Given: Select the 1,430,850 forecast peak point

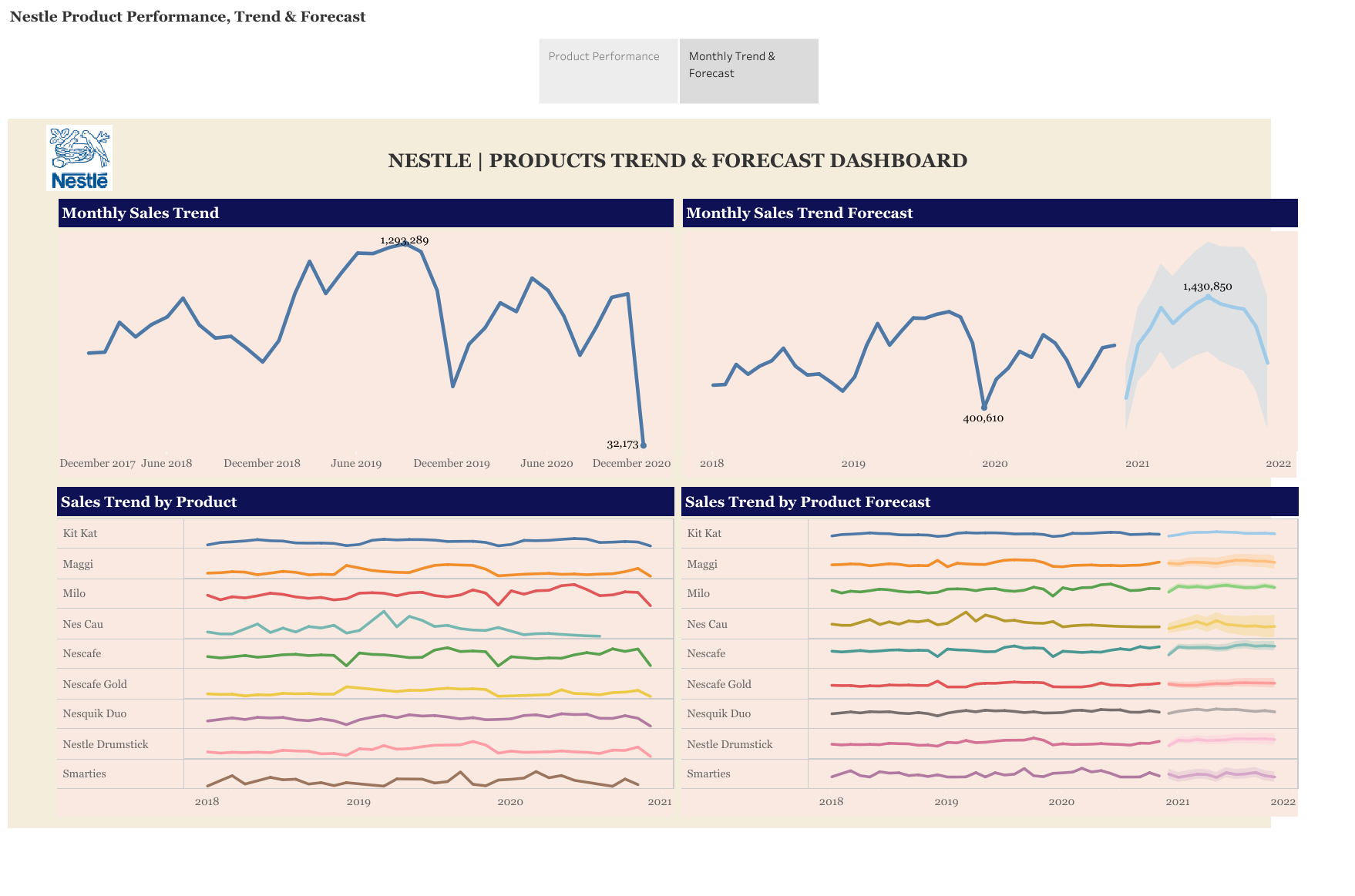Looking at the screenshot, I should (1208, 296).
